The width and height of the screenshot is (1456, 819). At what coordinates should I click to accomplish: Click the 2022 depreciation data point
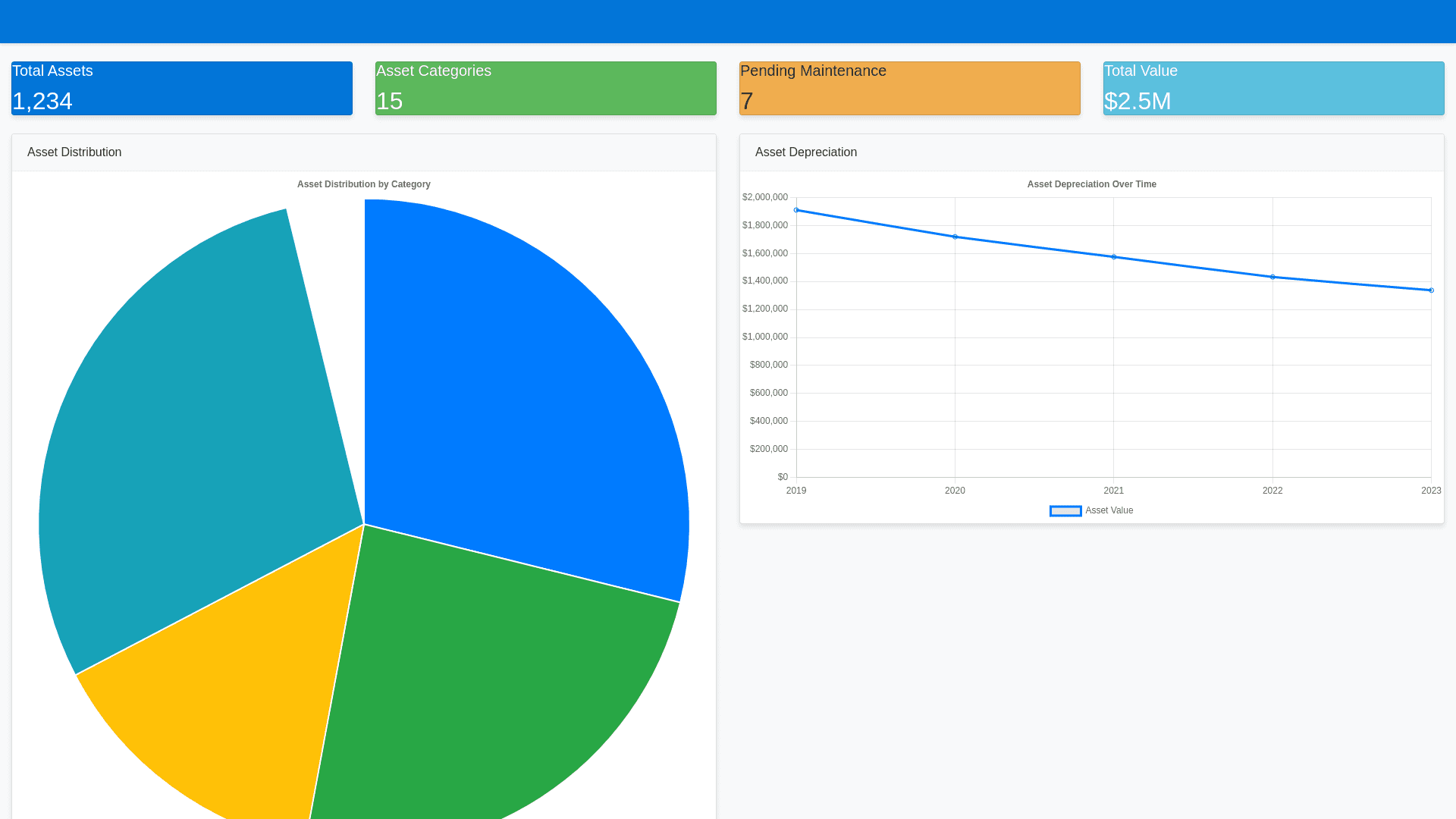coord(1272,277)
